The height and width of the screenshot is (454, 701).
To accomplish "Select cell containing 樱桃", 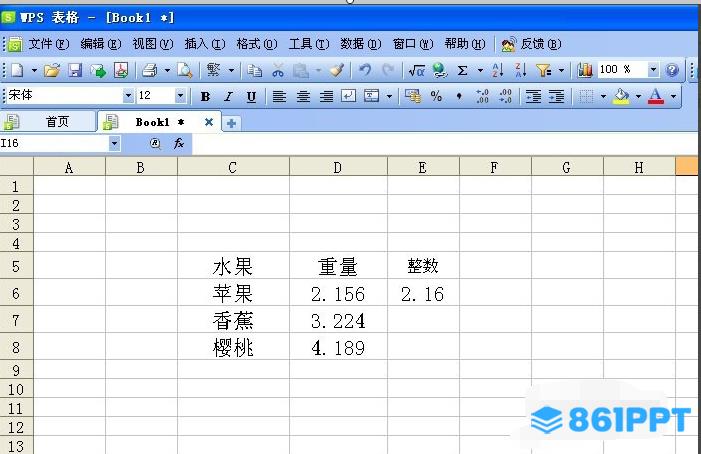I will 233,347.
